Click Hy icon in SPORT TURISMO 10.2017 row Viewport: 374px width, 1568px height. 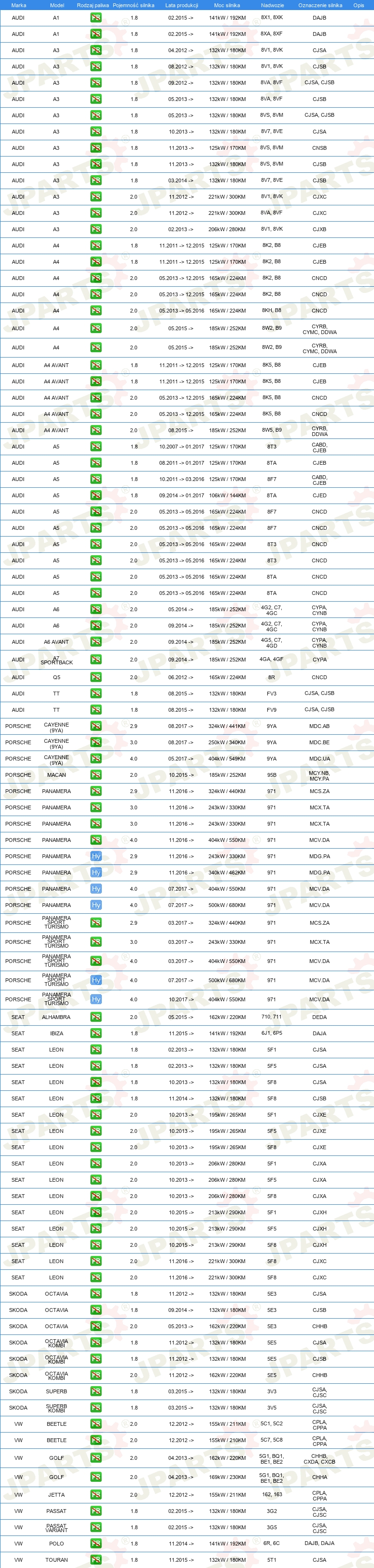(96, 999)
